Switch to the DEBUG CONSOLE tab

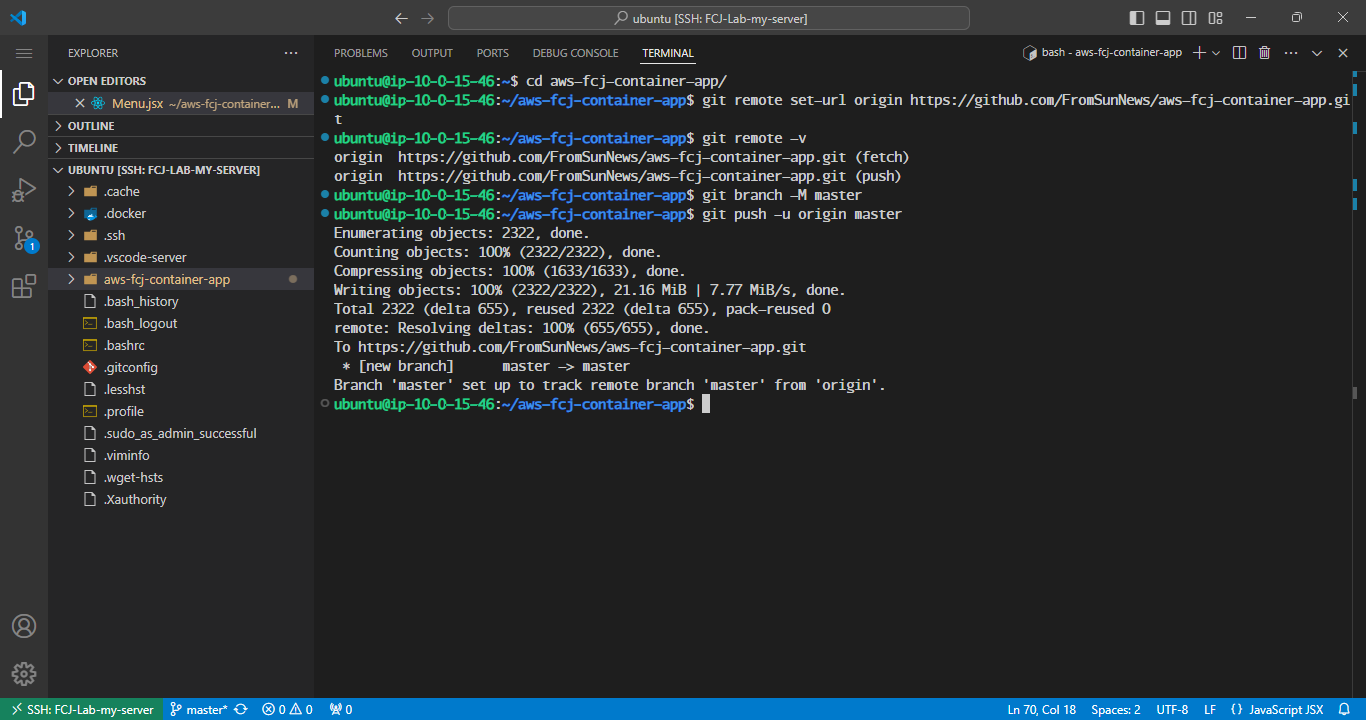point(575,53)
